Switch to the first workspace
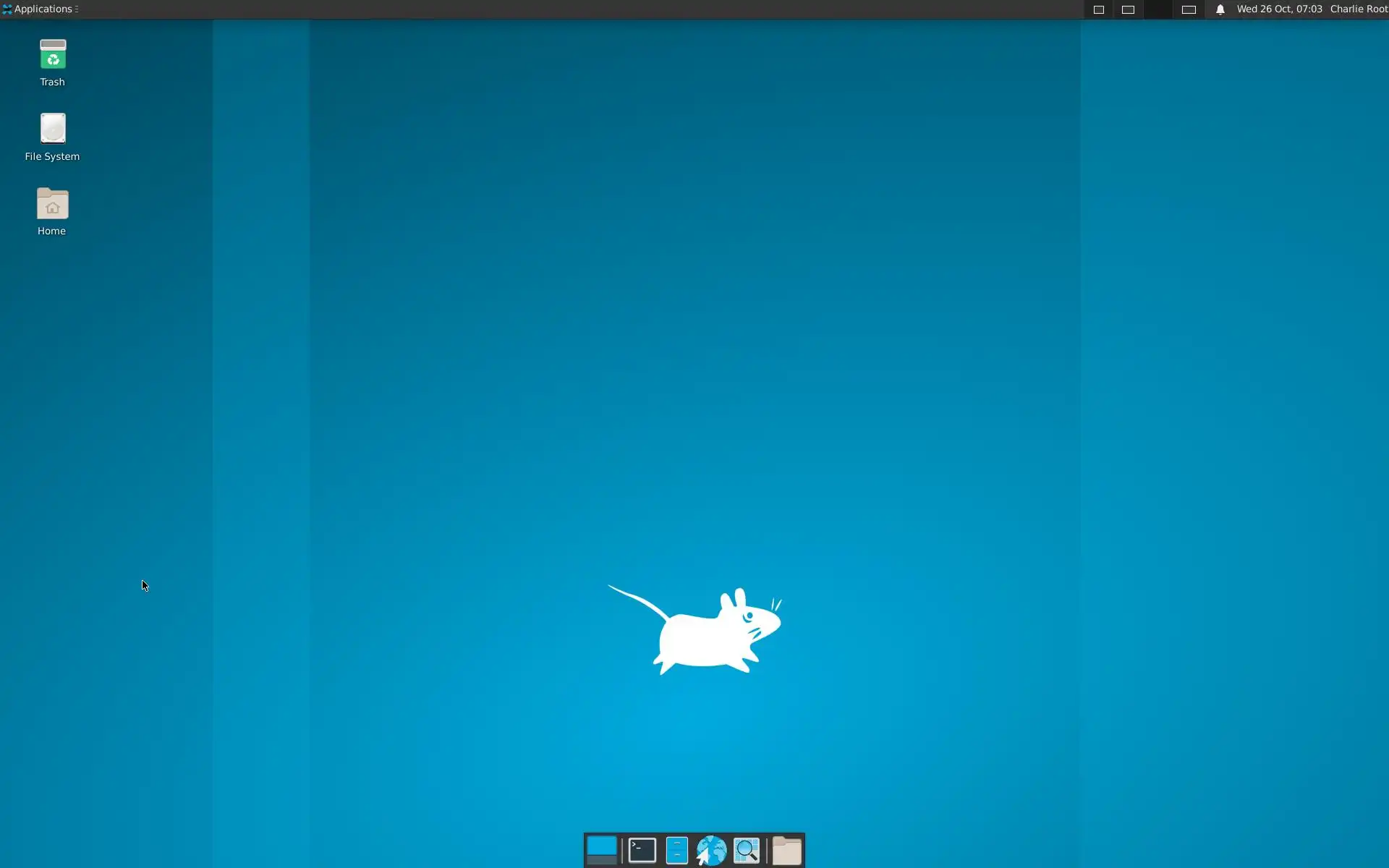 pyautogui.click(x=1098, y=9)
